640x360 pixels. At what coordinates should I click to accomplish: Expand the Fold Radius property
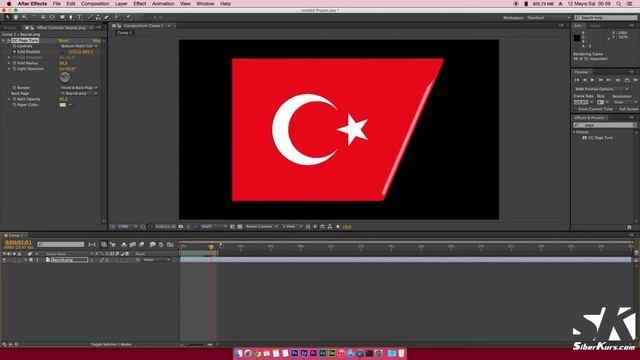tap(9, 63)
